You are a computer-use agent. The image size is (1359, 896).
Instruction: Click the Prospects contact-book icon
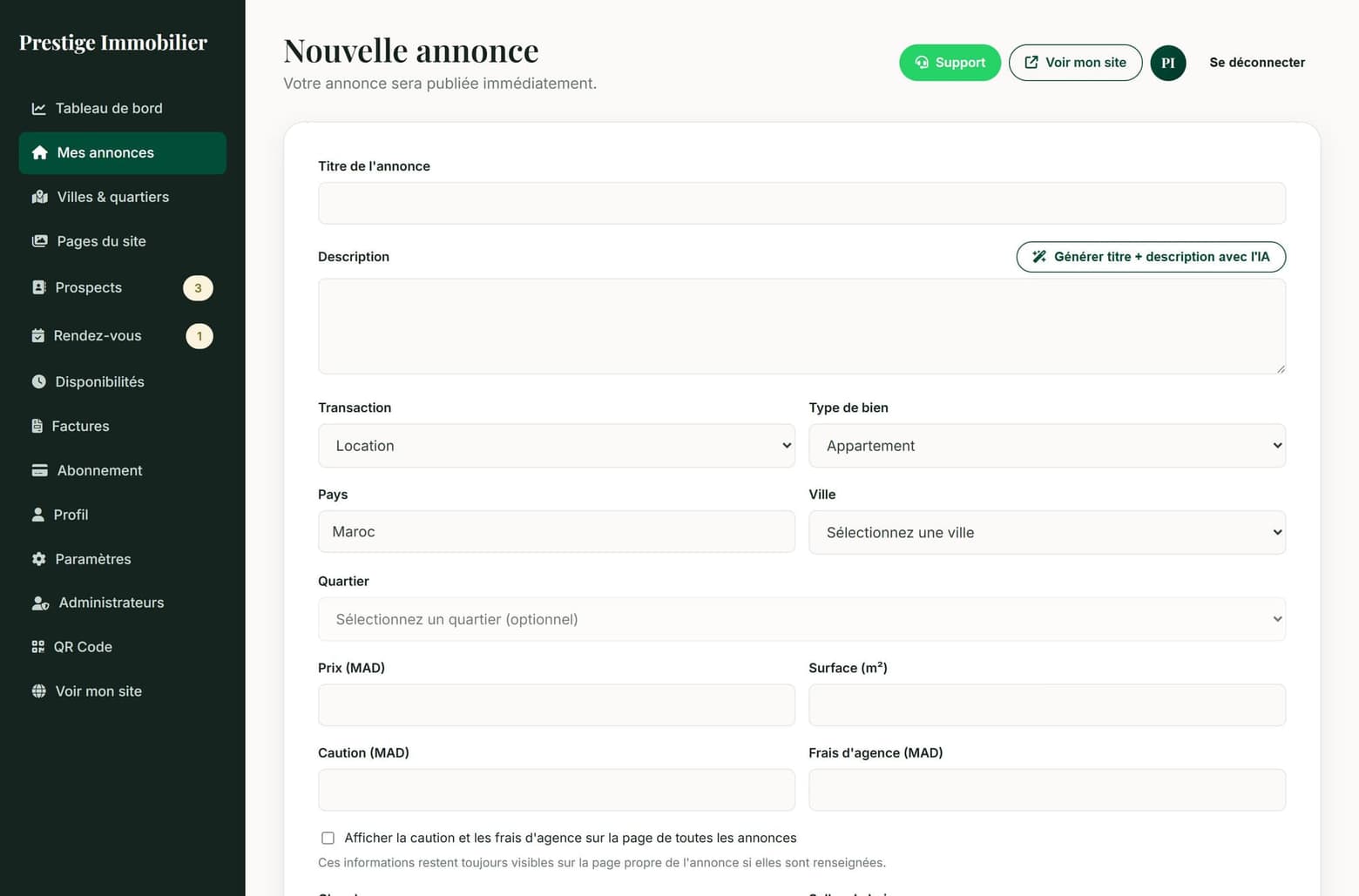point(38,287)
